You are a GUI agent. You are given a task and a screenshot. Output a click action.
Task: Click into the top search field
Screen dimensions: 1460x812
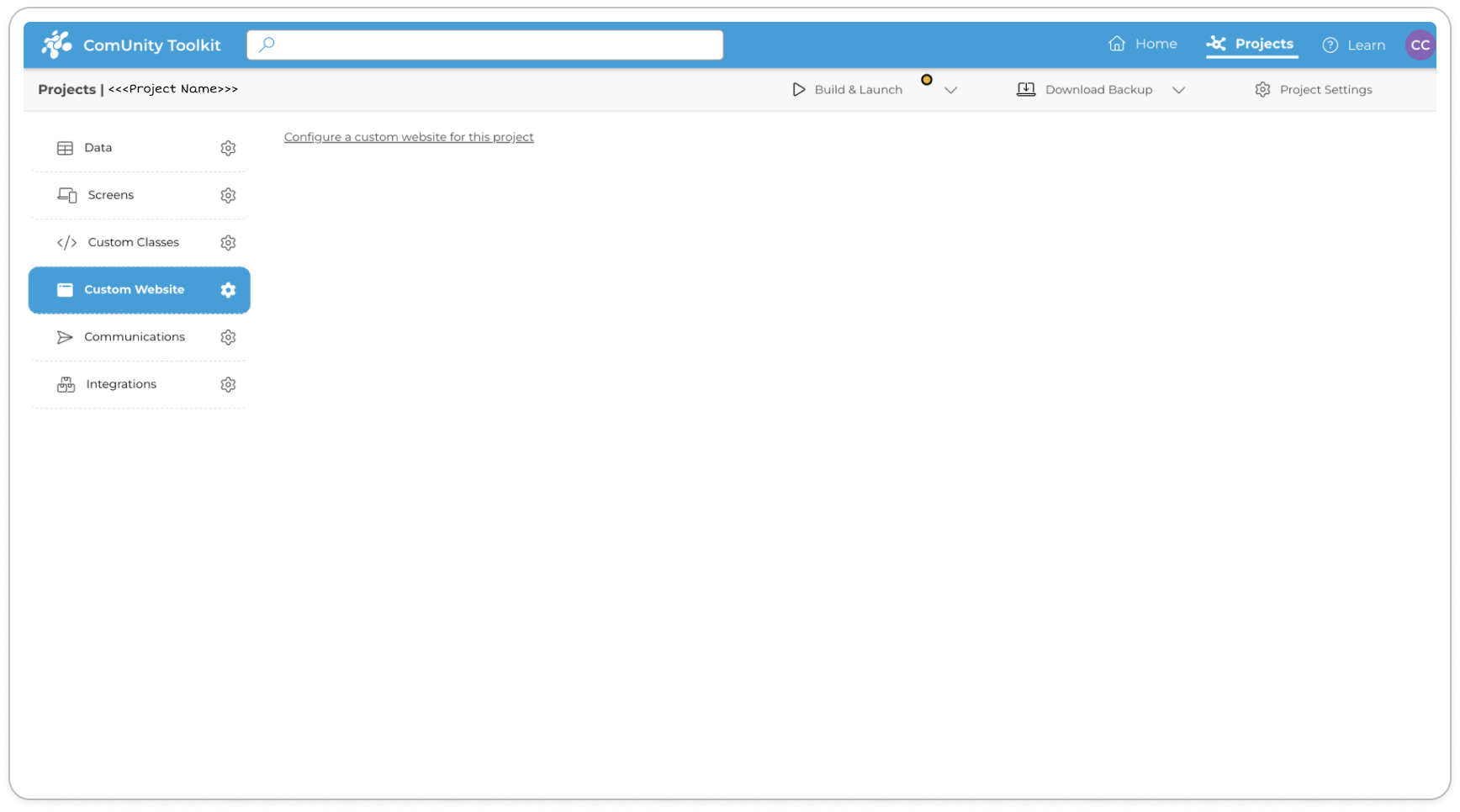(x=485, y=45)
